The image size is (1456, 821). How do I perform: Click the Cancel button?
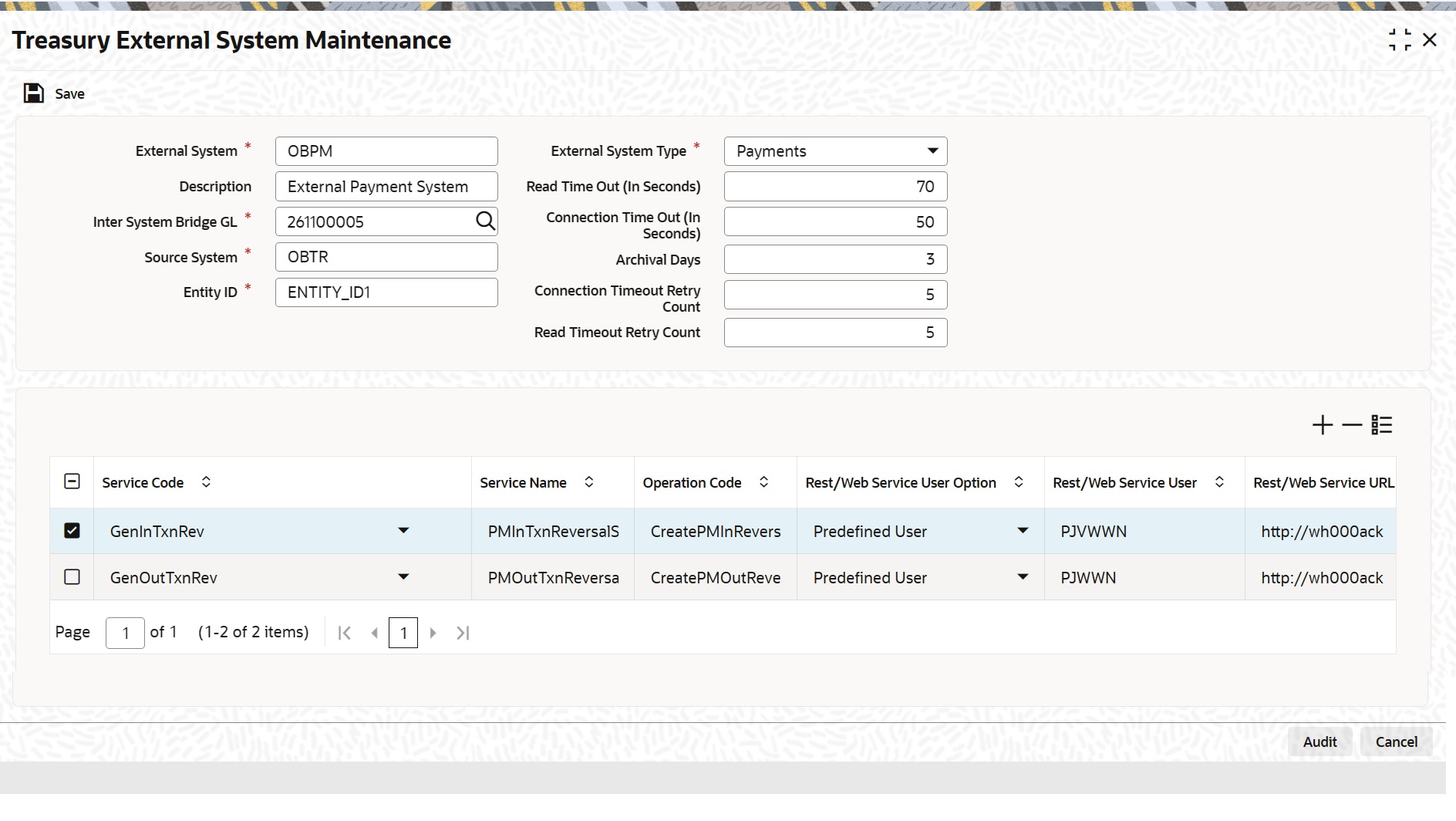tap(1396, 742)
